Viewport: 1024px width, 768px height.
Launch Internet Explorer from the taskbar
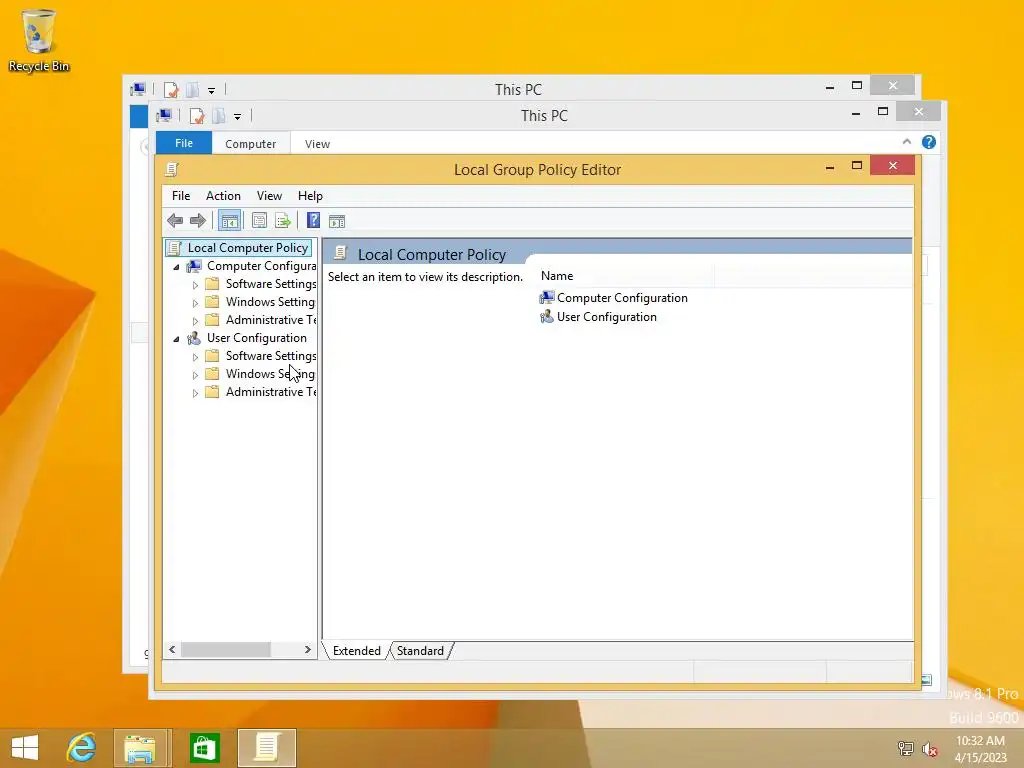82,748
